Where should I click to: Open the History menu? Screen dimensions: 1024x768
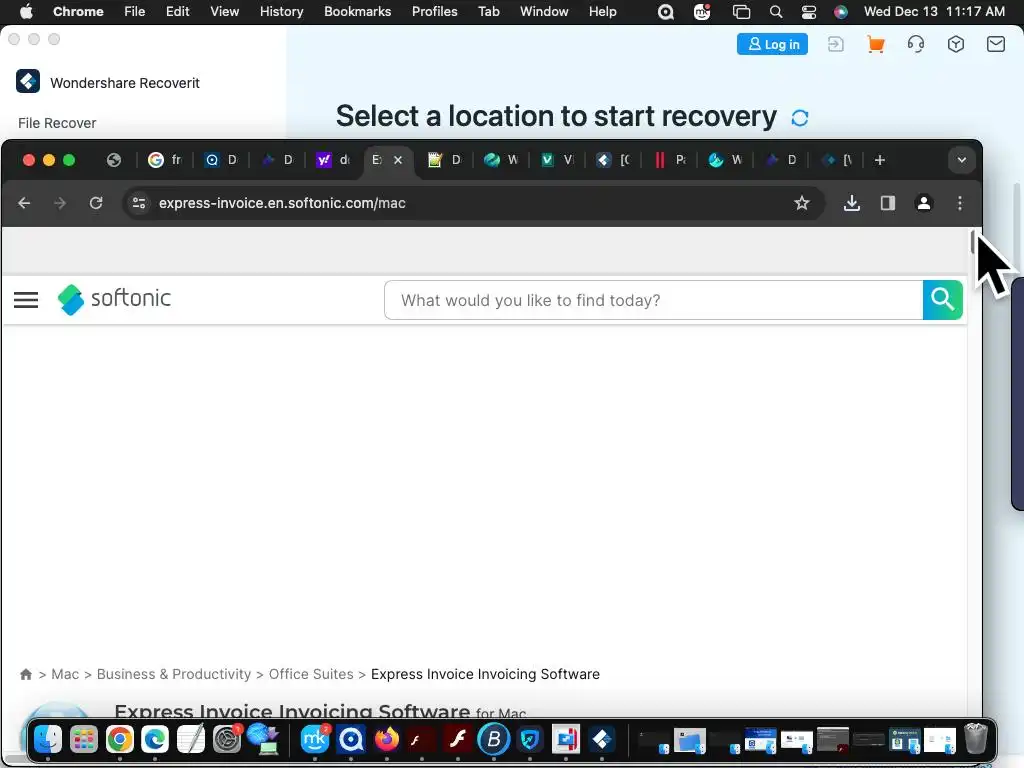point(281,11)
